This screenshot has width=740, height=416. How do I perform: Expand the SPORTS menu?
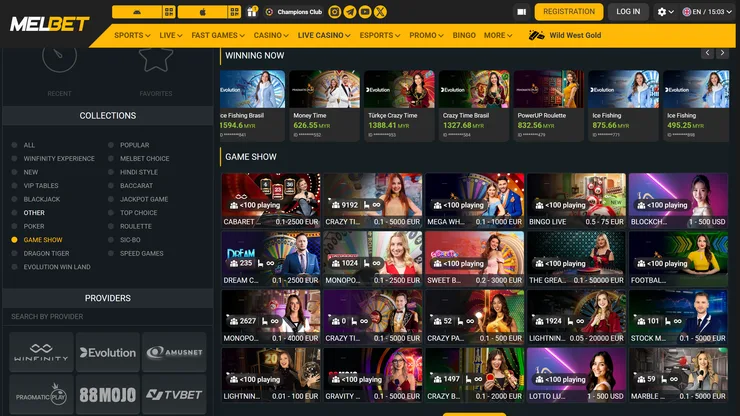[132, 35]
